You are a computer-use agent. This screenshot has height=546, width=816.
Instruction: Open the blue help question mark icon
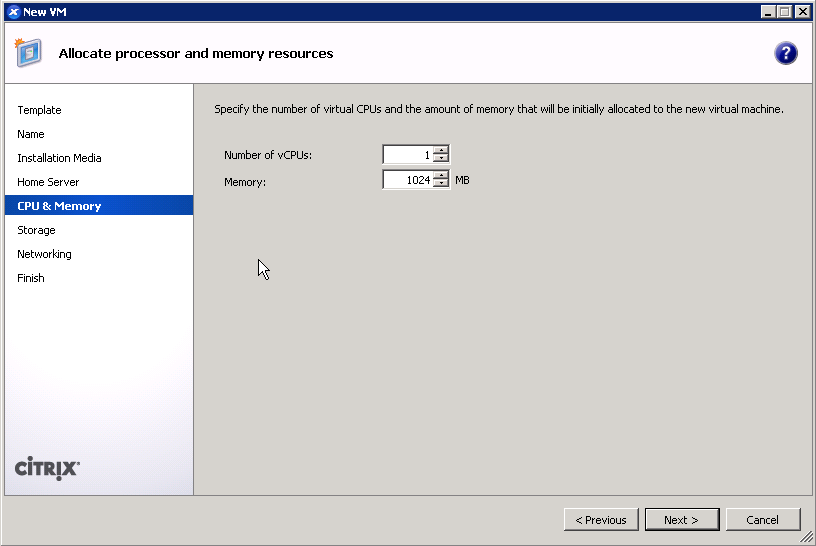tap(785, 53)
